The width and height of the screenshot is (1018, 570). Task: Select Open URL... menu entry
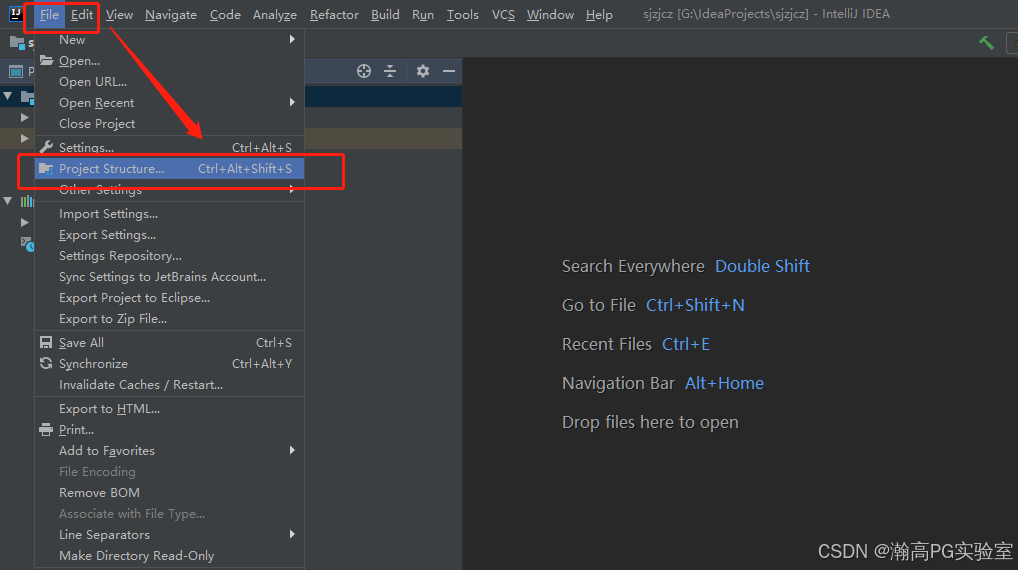point(169,82)
